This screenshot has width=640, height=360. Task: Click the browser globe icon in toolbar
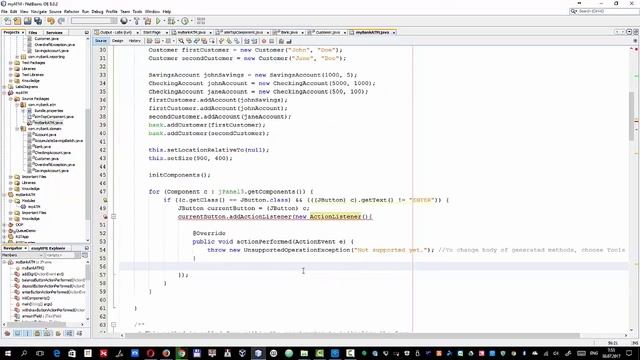(124, 21)
